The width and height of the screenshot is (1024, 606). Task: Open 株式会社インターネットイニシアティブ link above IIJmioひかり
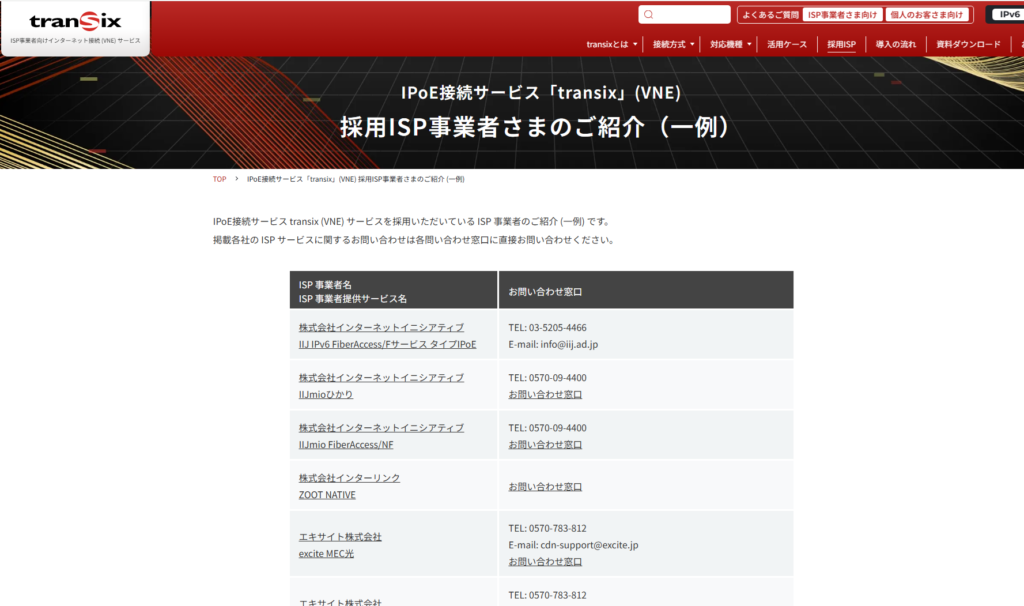(381, 377)
